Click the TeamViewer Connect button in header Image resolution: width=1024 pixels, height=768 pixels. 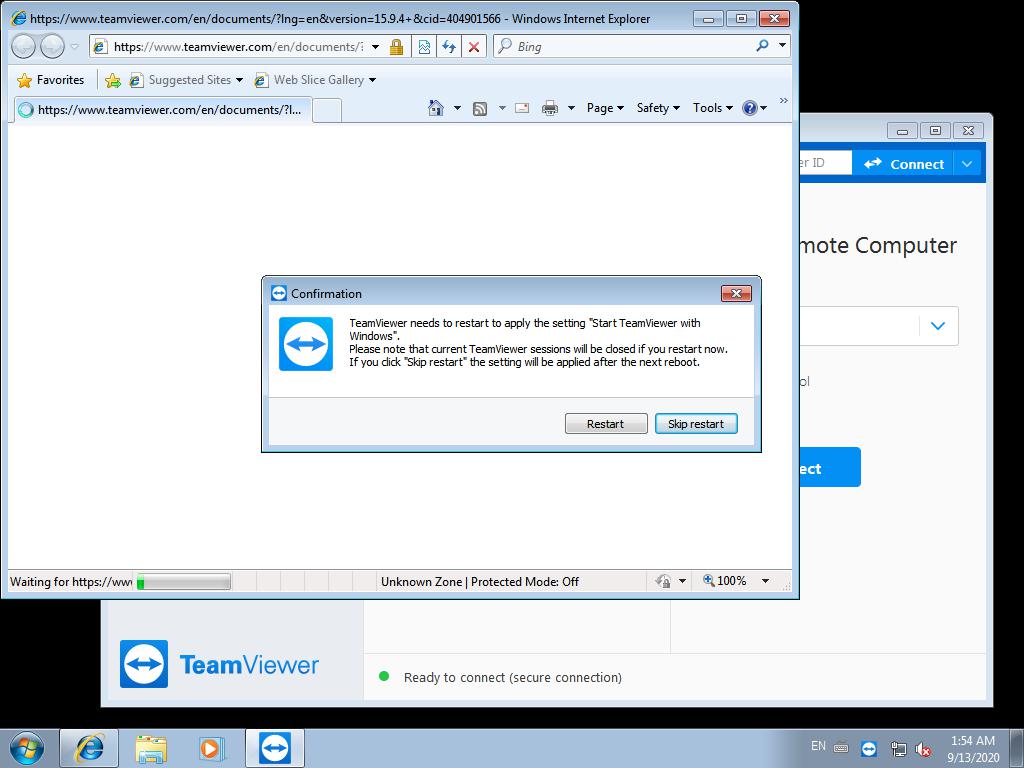tap(903, 164)
